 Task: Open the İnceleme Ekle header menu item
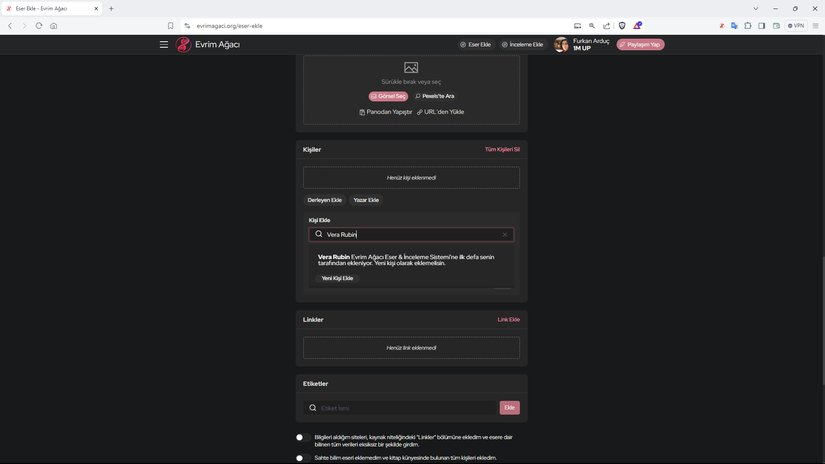coord(522,45)
